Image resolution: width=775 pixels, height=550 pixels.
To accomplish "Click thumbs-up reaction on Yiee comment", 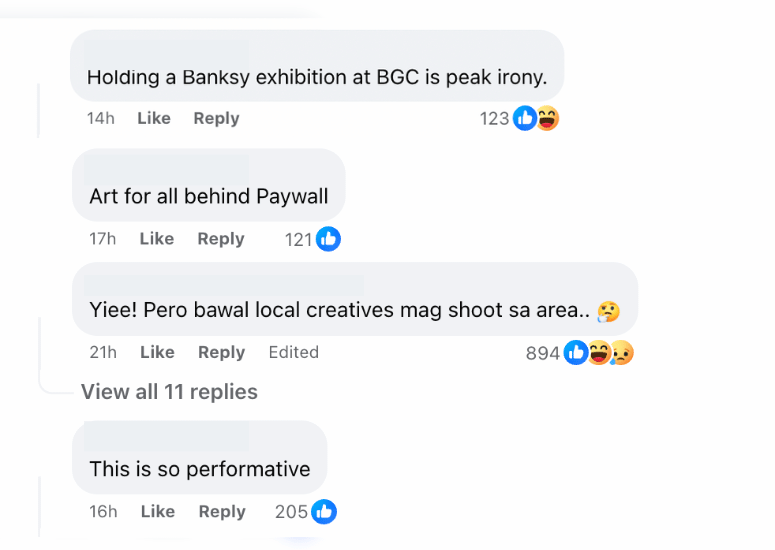I will [576, 353].
